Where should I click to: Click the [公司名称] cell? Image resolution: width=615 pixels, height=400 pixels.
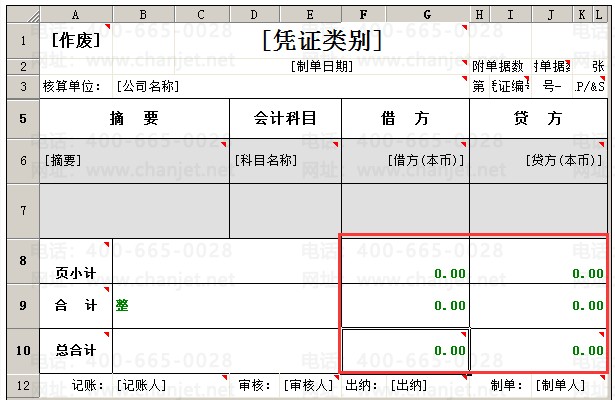click(x=291, y=86)
